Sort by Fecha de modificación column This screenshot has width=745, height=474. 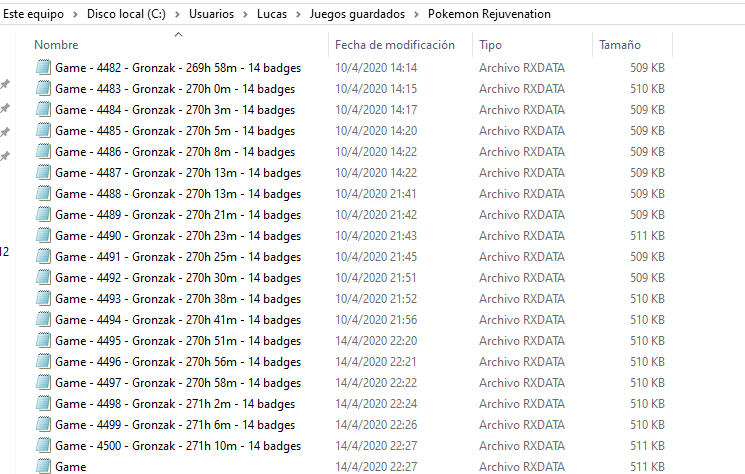coord(394,45)
